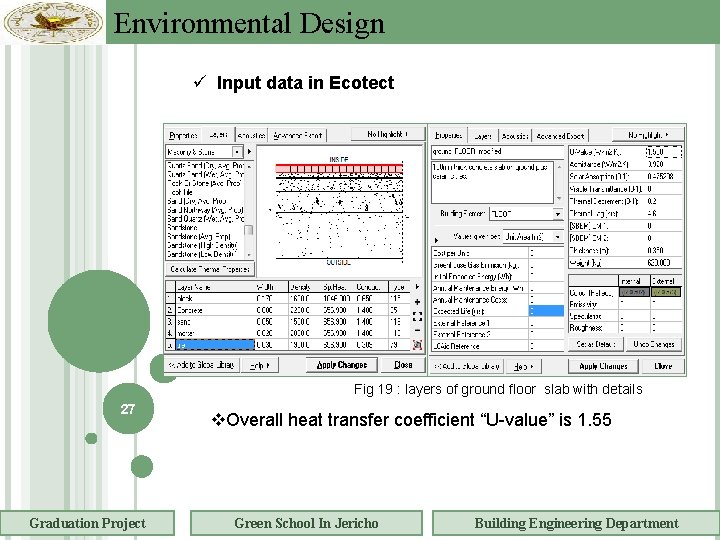Viewport: 720px width, 540px height.
Task: Select the Layers tab in left dialog
Action: point(219,135)
